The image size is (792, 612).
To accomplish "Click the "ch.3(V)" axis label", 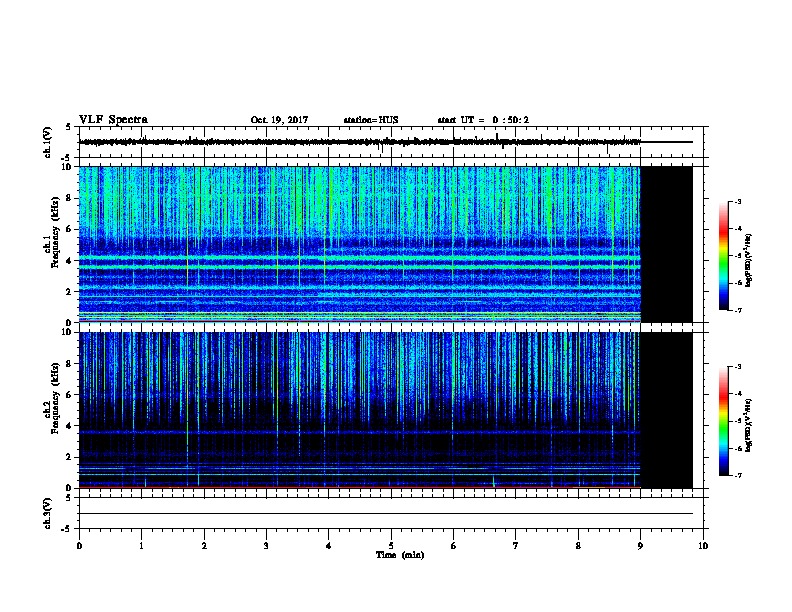I will 48,513.
